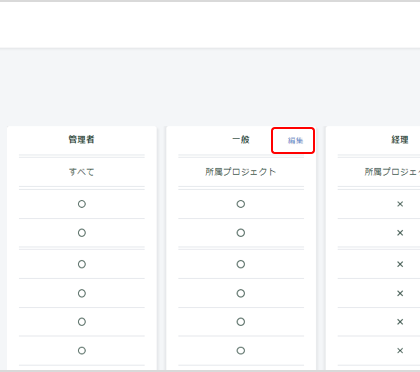Viewport: 420px width, 372px height.
Task: Click the すべて cell under 管理者
Action: point(82,172)
